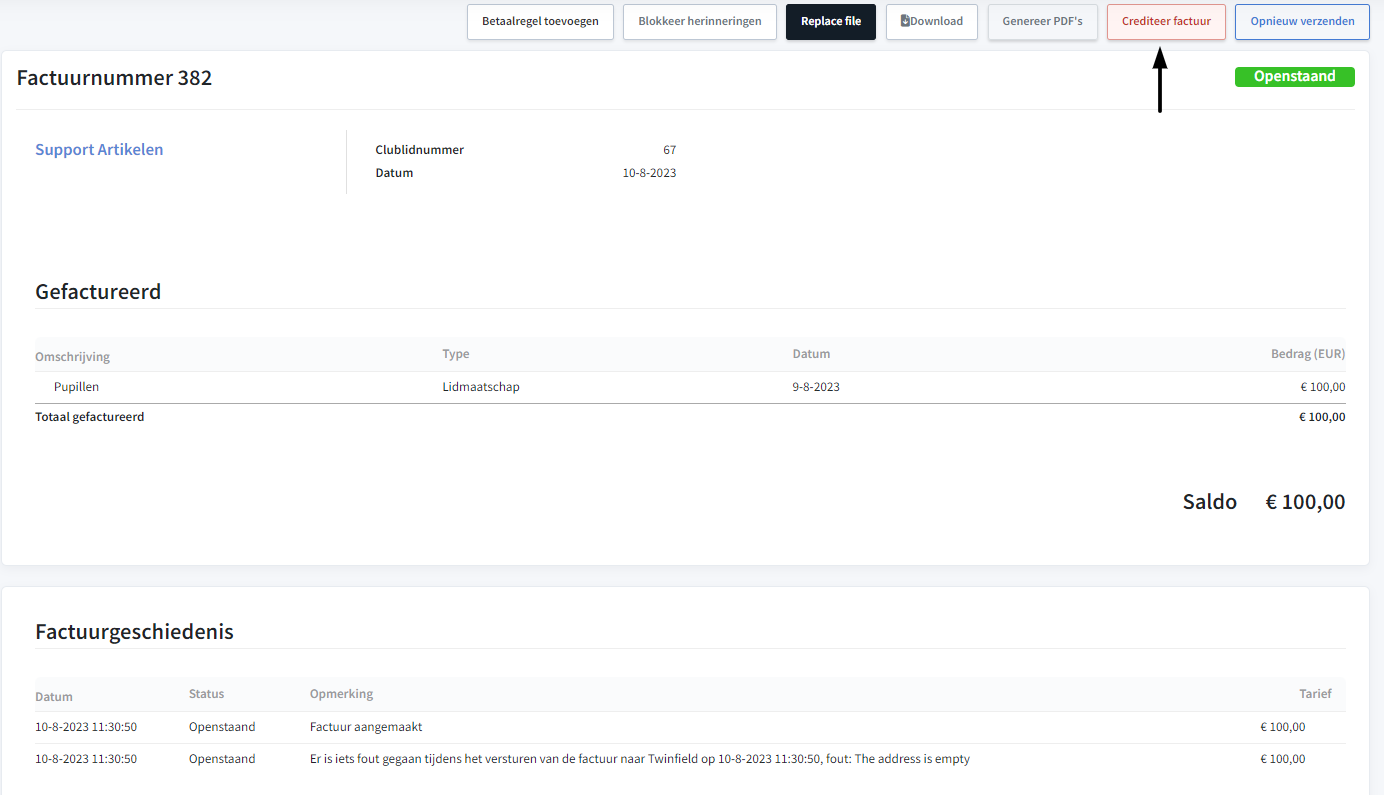This screenshot has height=795, width=1384.
Task: Click the Clublidnummer label
Action: [x=419, y=150]
